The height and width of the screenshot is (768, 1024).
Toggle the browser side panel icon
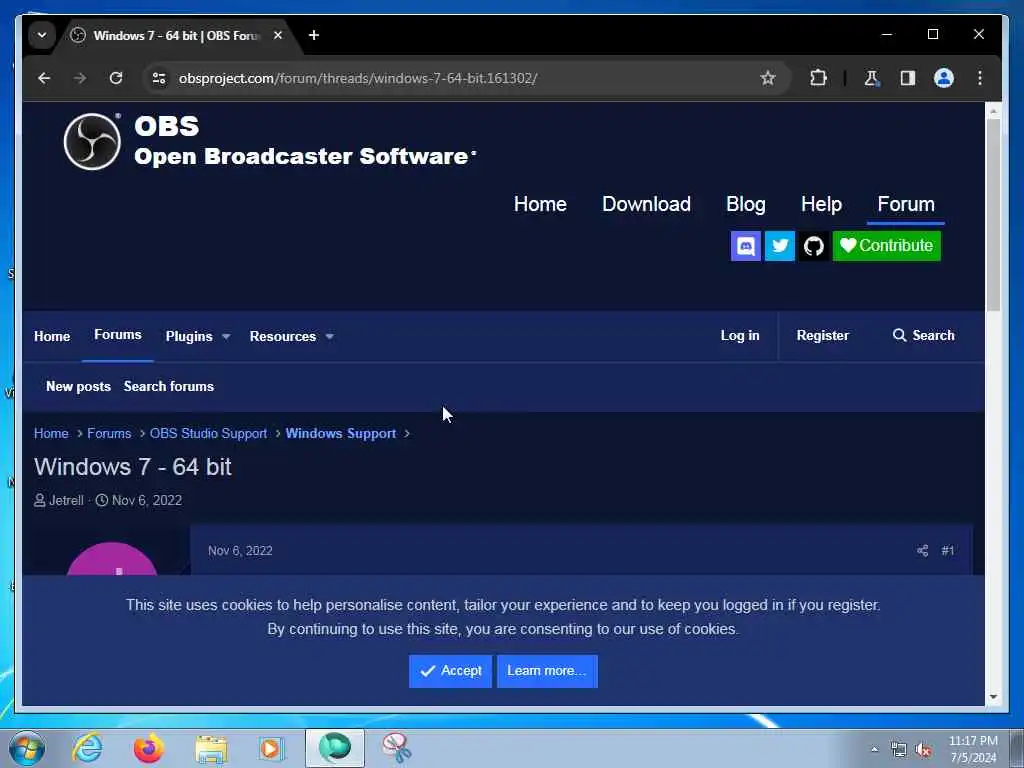pyautogui.click(x=908, y=78)
